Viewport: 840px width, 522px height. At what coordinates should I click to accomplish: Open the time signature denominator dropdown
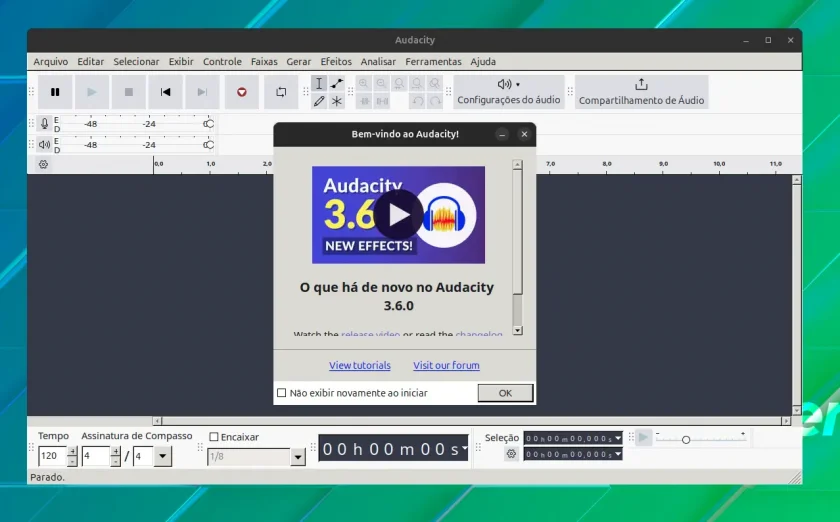tap(162, 457)
